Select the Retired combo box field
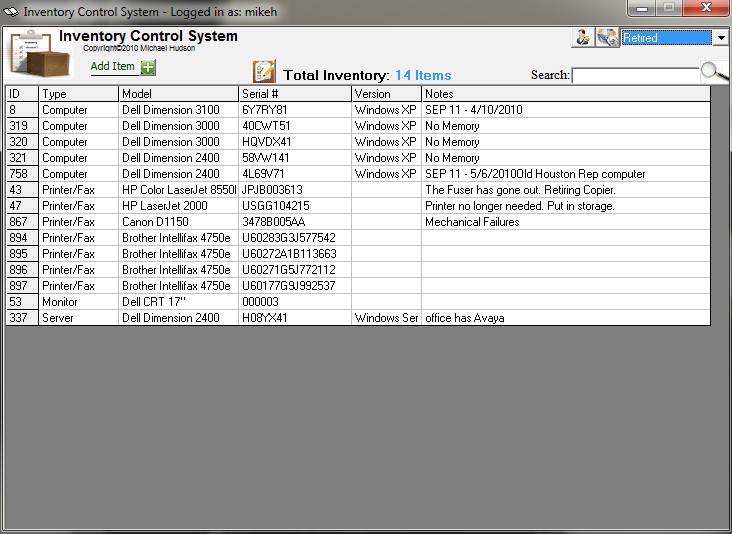Viewport: 732px width, 534px height. pyautogui.click(x=667, y=37)
